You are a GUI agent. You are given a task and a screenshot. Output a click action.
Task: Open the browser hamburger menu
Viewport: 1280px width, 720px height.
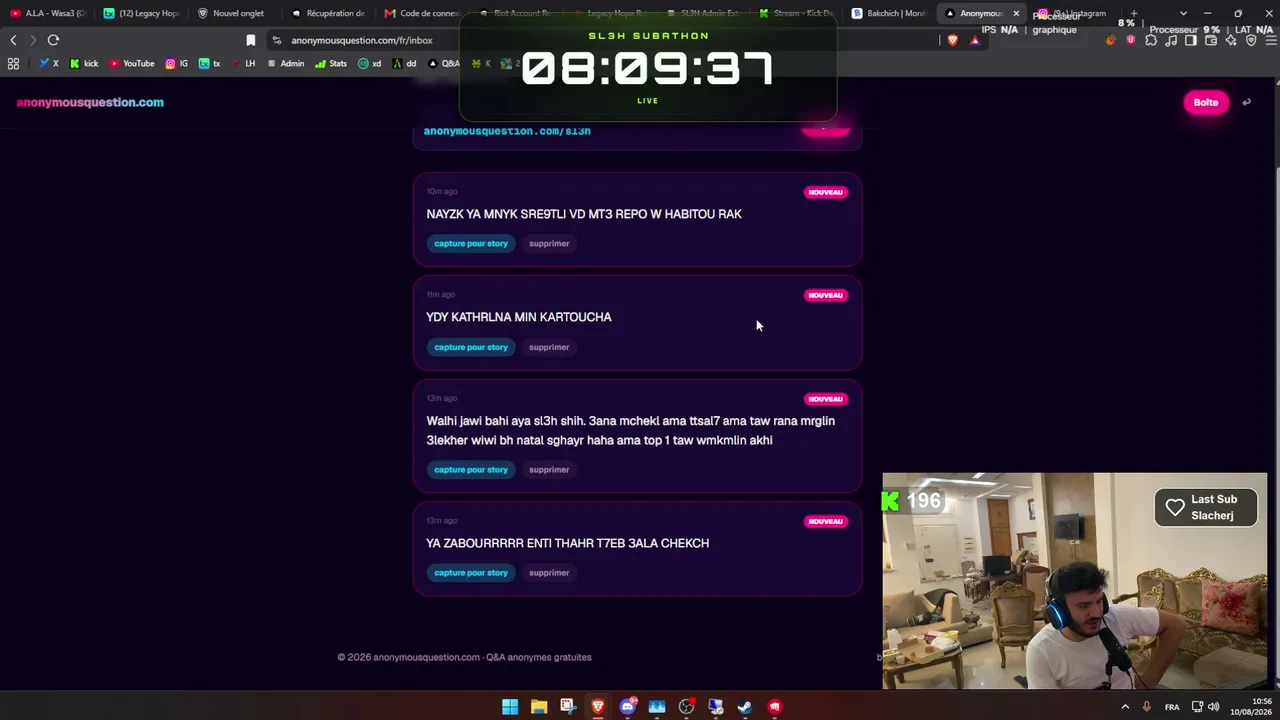[x=1269, y=40]
